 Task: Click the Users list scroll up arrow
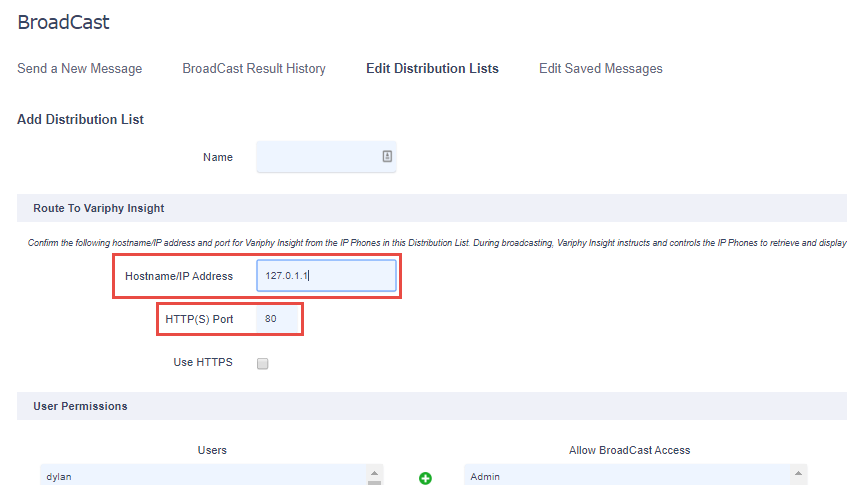[374, 473]
